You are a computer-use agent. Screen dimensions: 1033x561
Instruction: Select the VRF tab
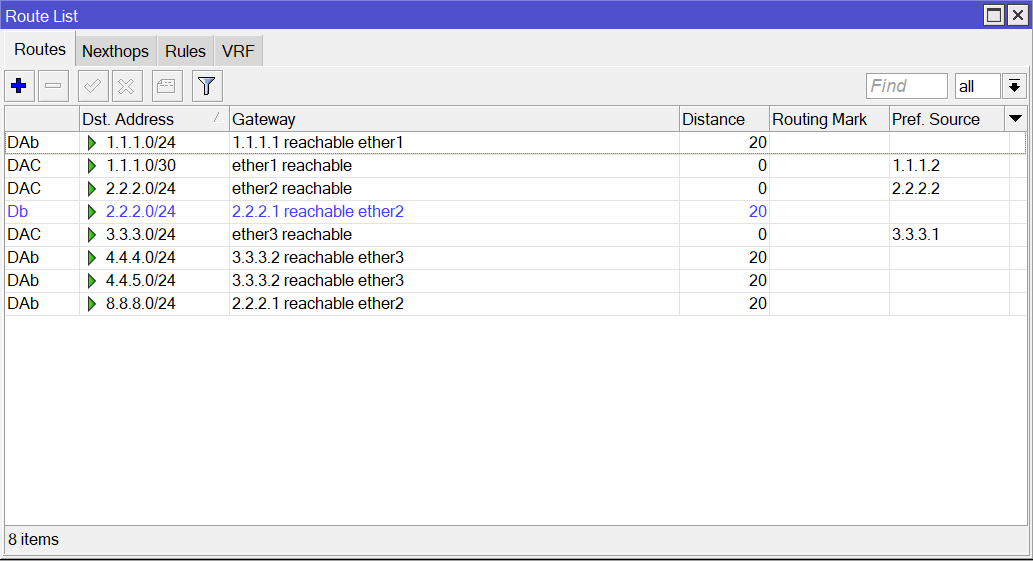[x=238, y=51]
